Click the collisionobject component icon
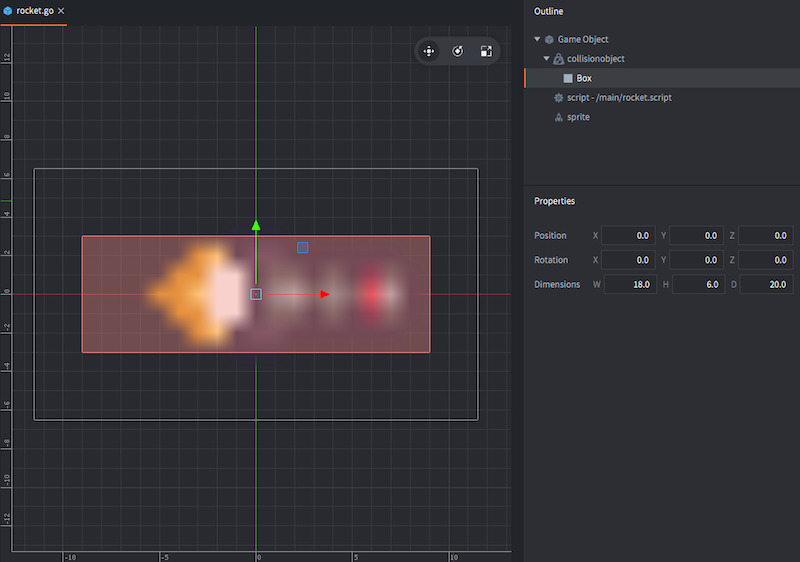800x562 pixels. [559, 59]
